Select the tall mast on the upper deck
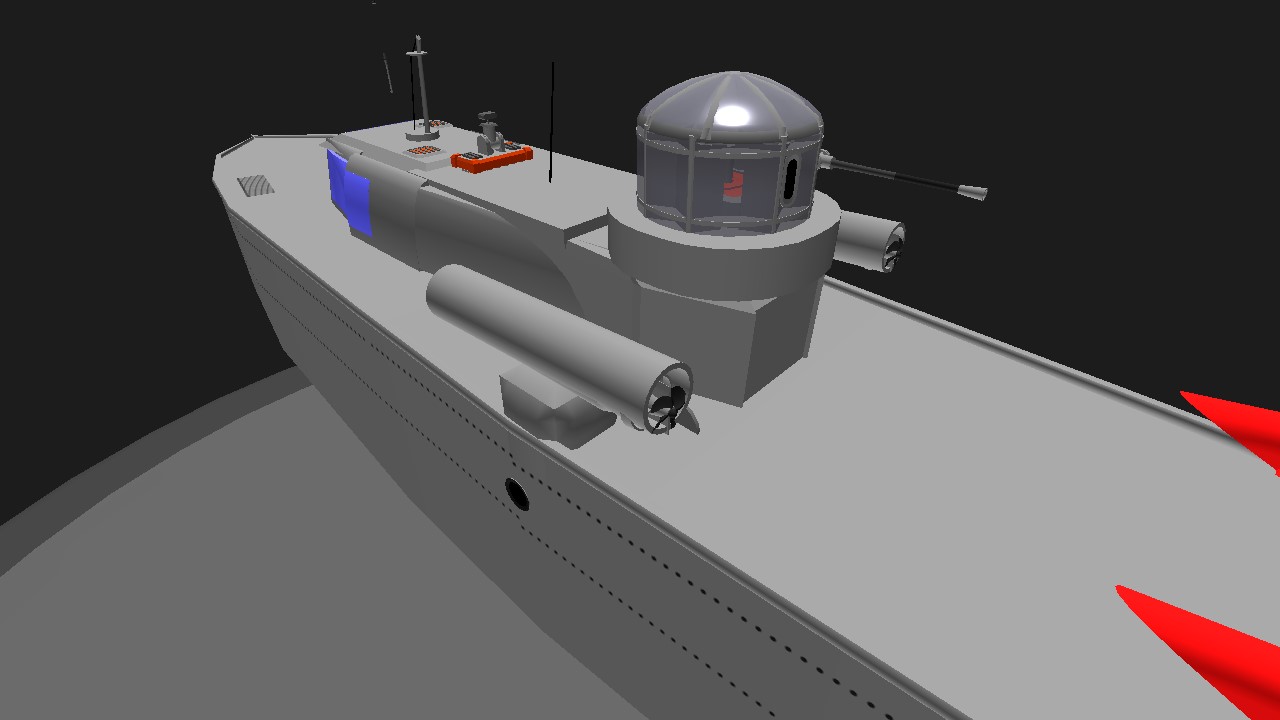This screenshot has height=720, width=1280. pos(420,85)
